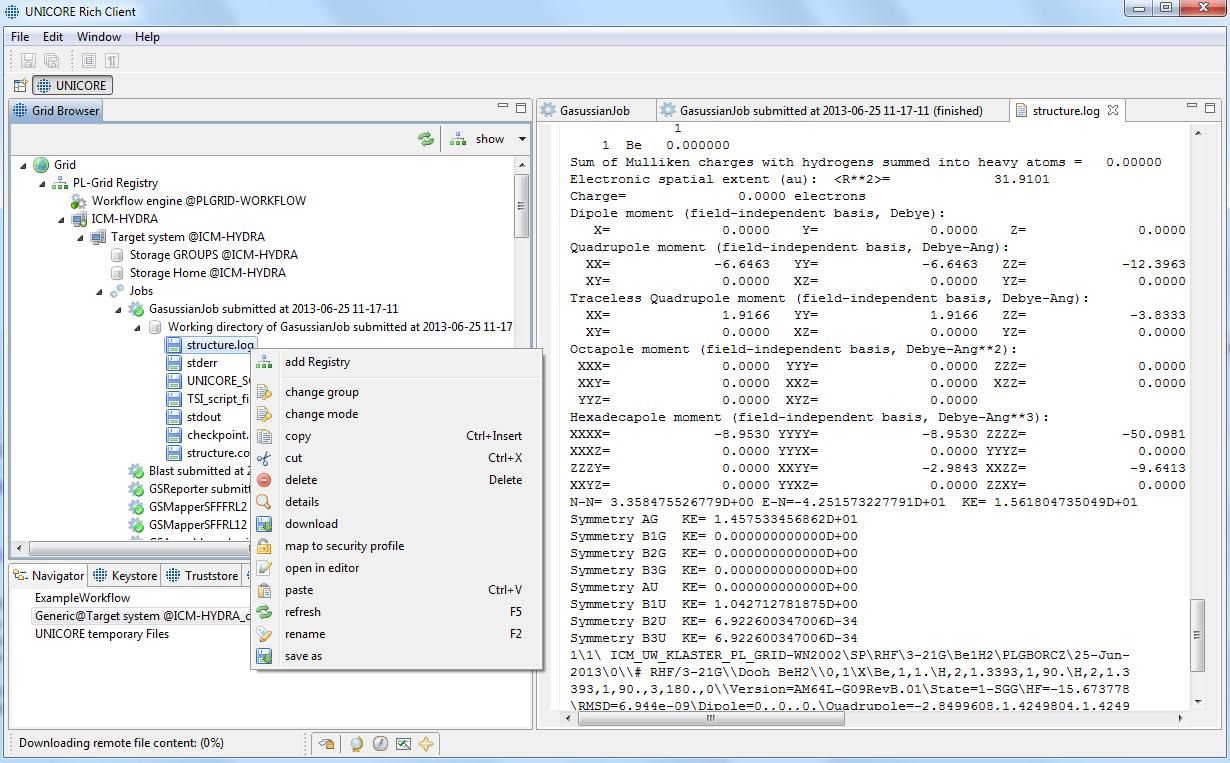Open the Edit menu
The image size is (1230, 763).
pyautogui.click(x=53, y=37)
